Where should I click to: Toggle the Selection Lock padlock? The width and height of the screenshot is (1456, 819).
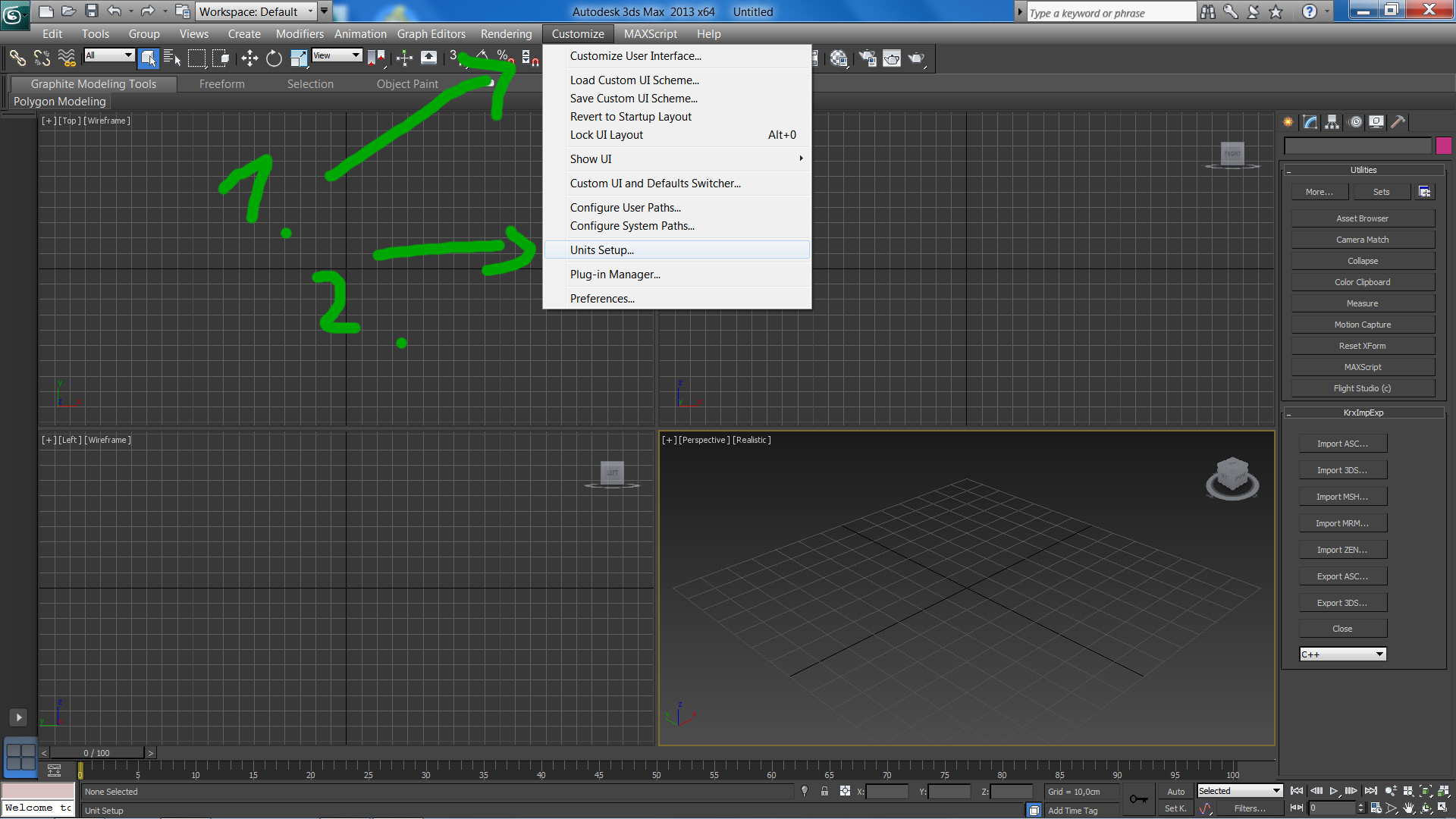[x=824, y=791]
